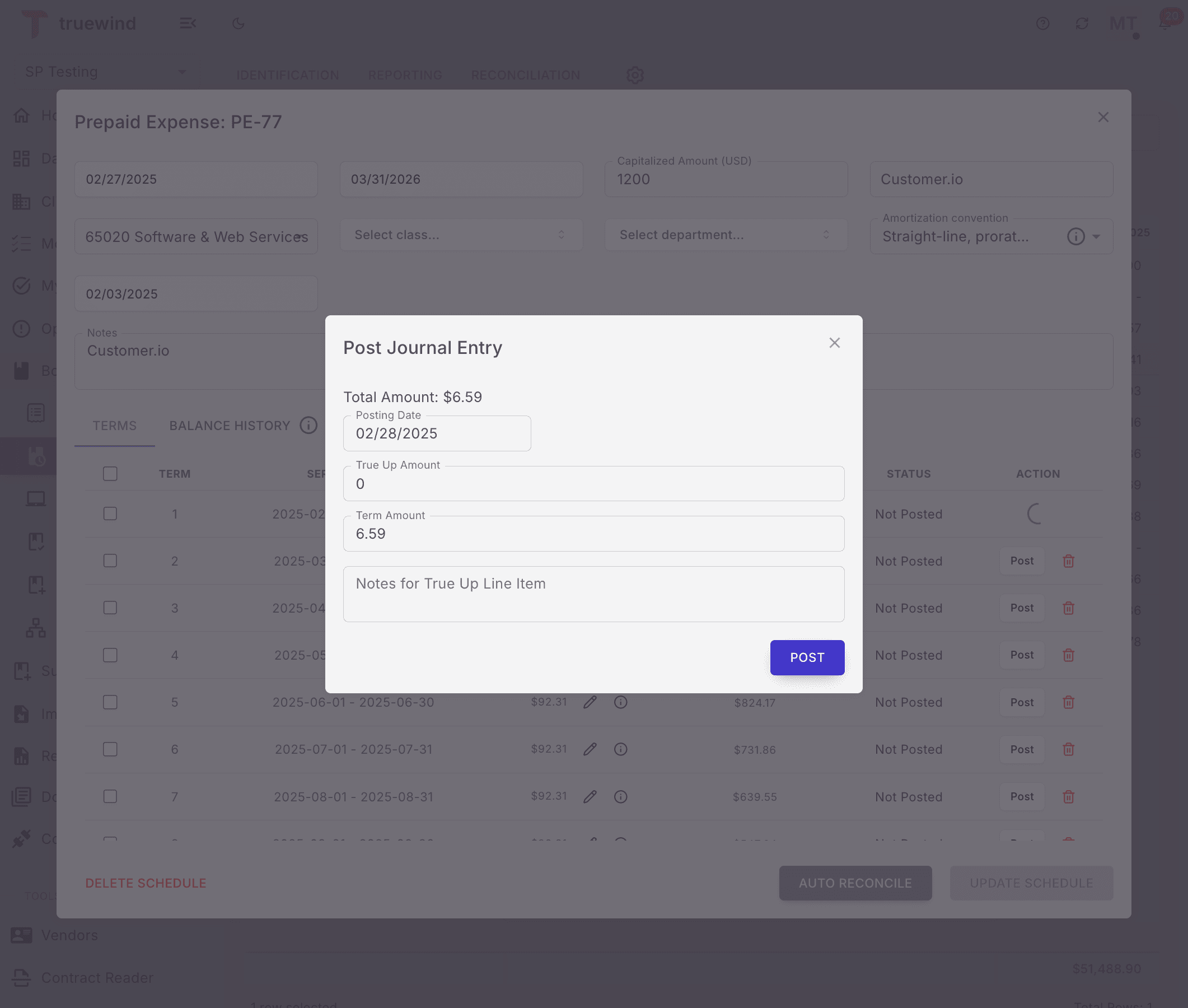Open the settings gear next to Reconciliation
Screen dimensions: 1188x1008
tap(634, 75)
